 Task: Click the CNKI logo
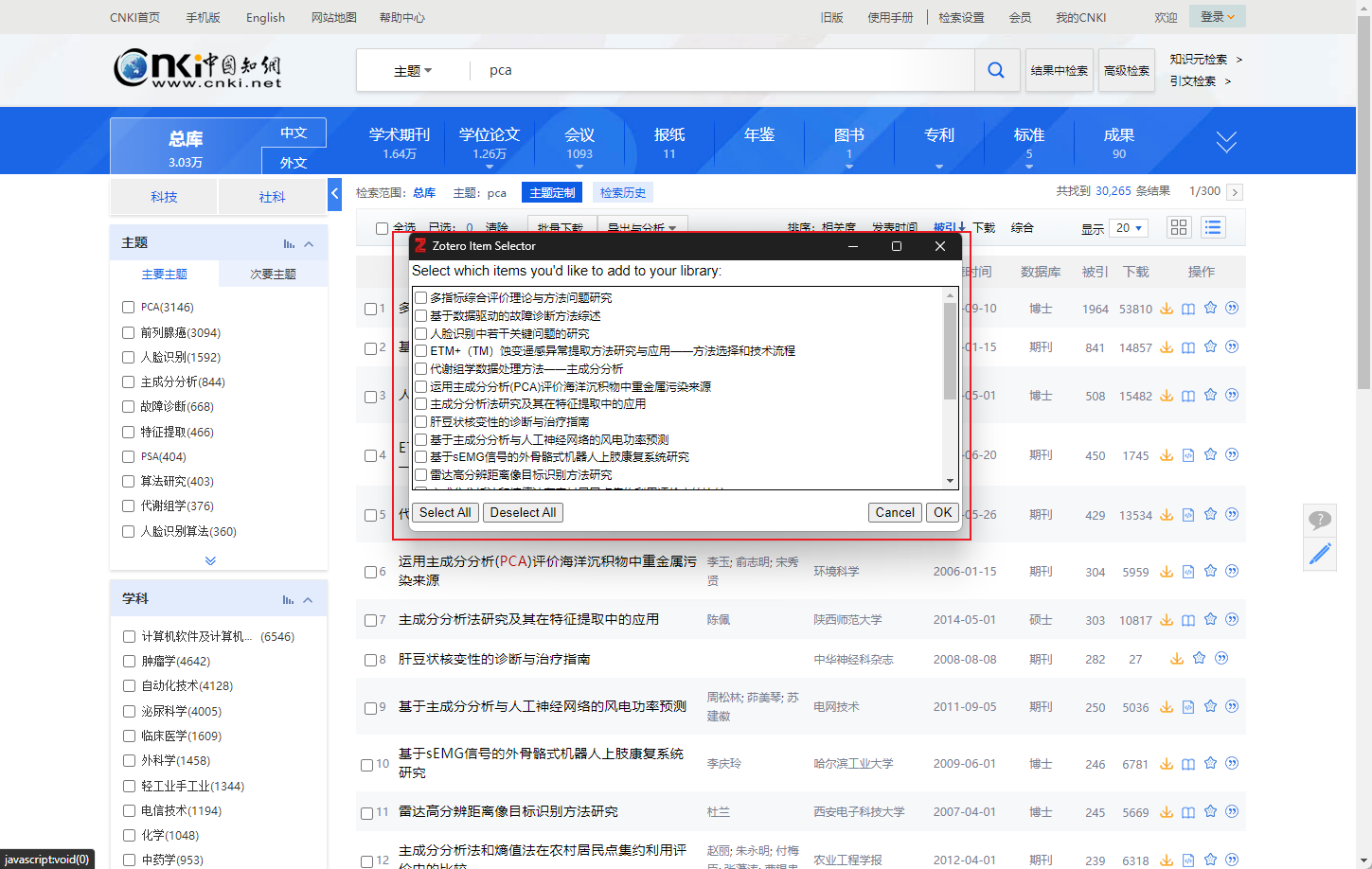tap(198, 68)
